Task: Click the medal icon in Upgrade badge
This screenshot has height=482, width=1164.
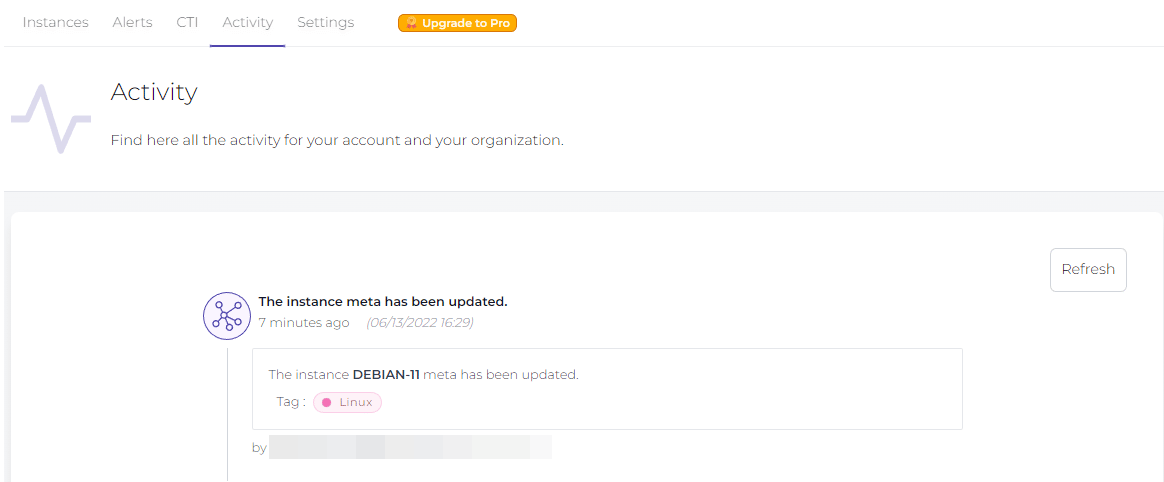Action: [411, 23]
